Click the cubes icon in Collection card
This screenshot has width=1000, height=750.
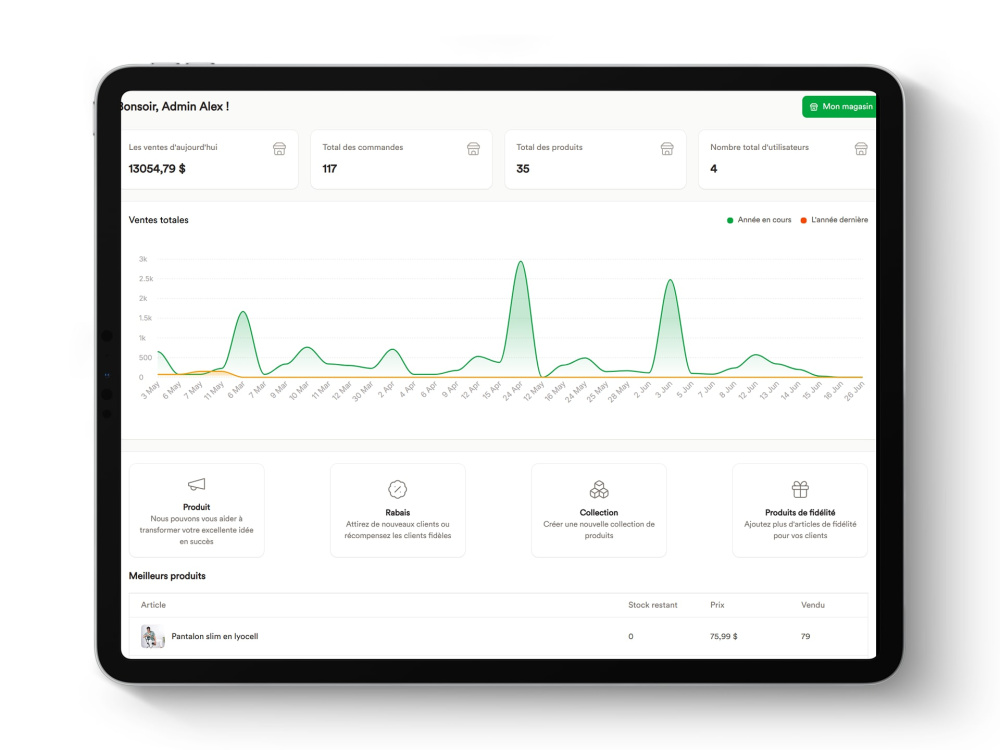(599, 489)
